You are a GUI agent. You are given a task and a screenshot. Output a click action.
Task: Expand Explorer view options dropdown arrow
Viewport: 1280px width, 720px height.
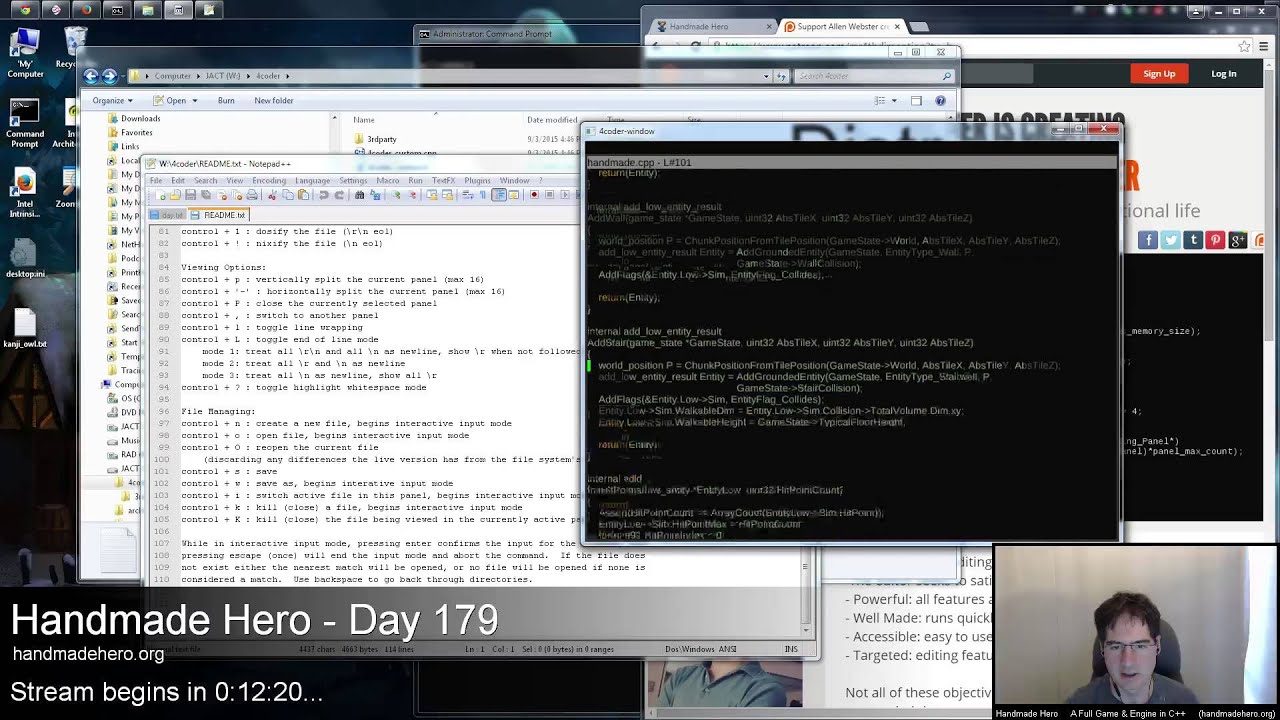tap(893, 100)
